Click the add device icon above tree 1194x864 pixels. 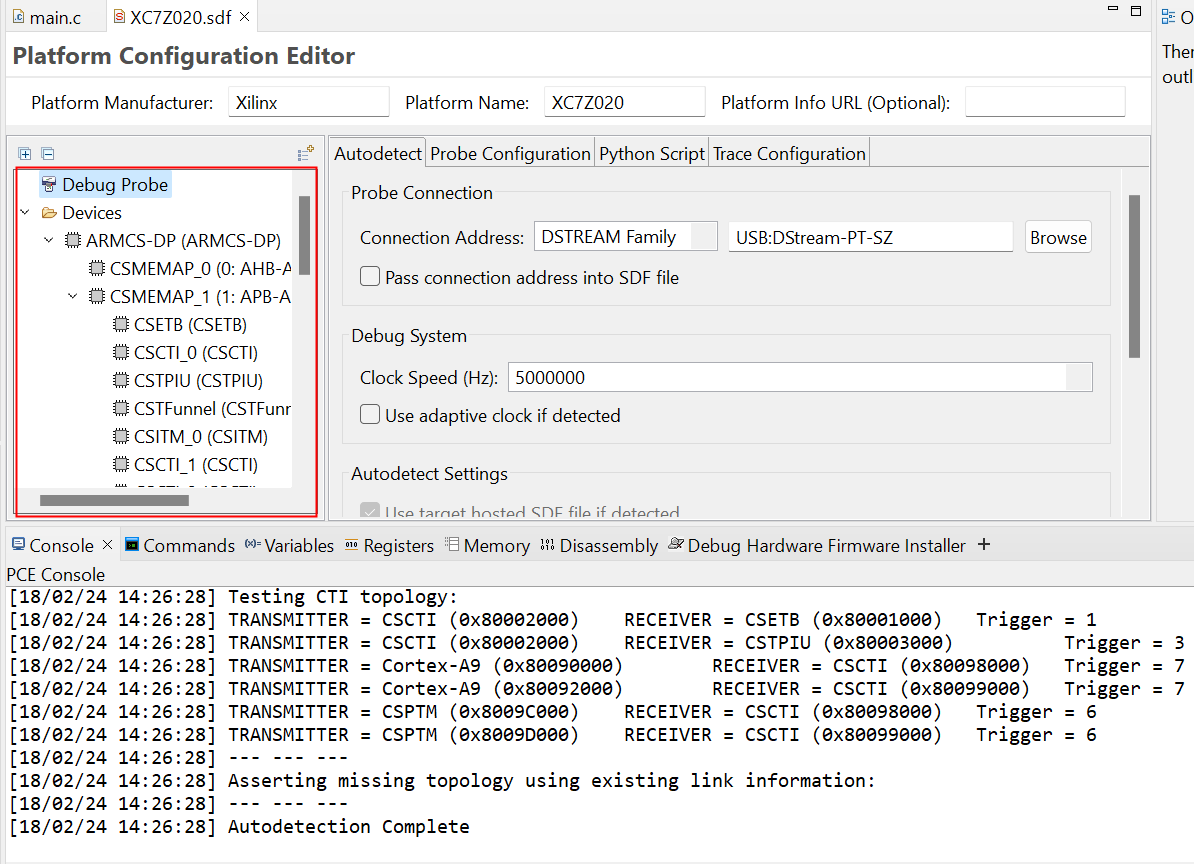306,153
